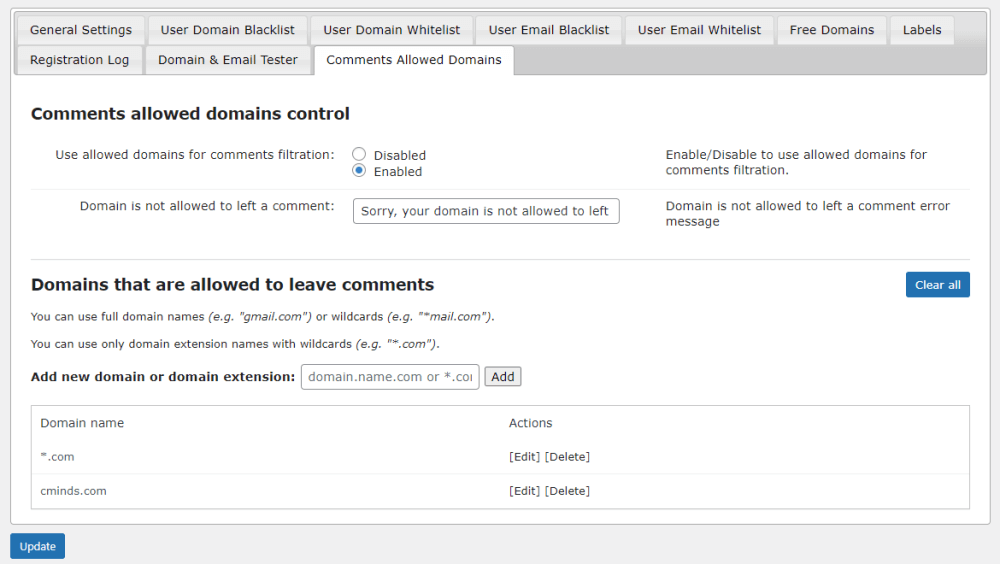Edit the *.com domain entry
This screenshot has height=564, width=1000.
point(524,457)
